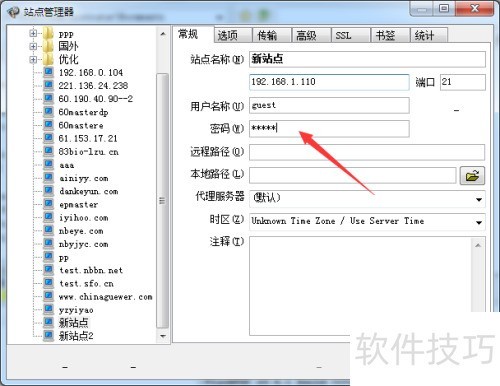Viewport: 500px width, 386px height.
Task: Open the 书签 tab
Action: click(x=390, y=35)
